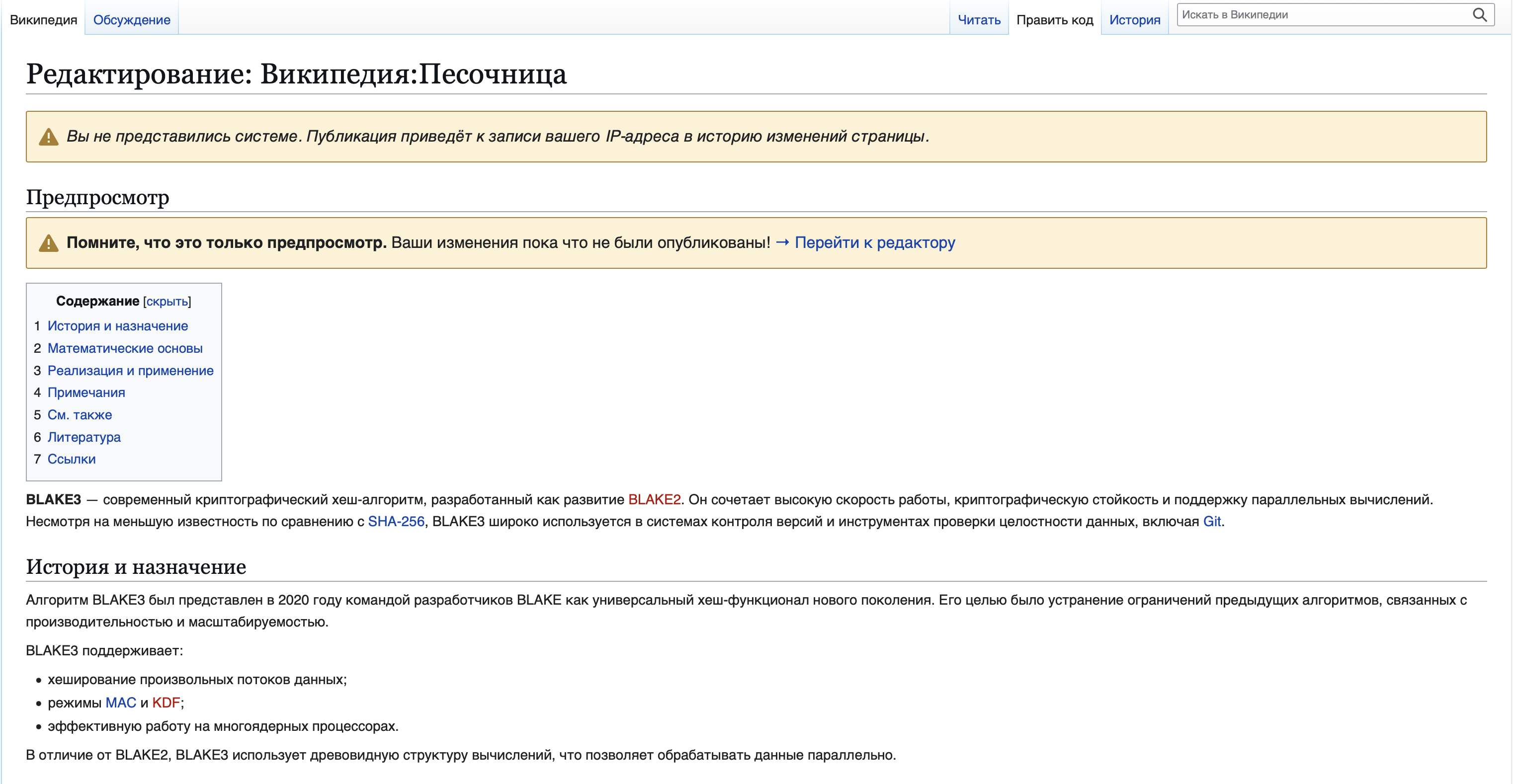This screenshot has width=1513, height=784.
Task: Follow the Git link in intro
Action: (1212, 522)
